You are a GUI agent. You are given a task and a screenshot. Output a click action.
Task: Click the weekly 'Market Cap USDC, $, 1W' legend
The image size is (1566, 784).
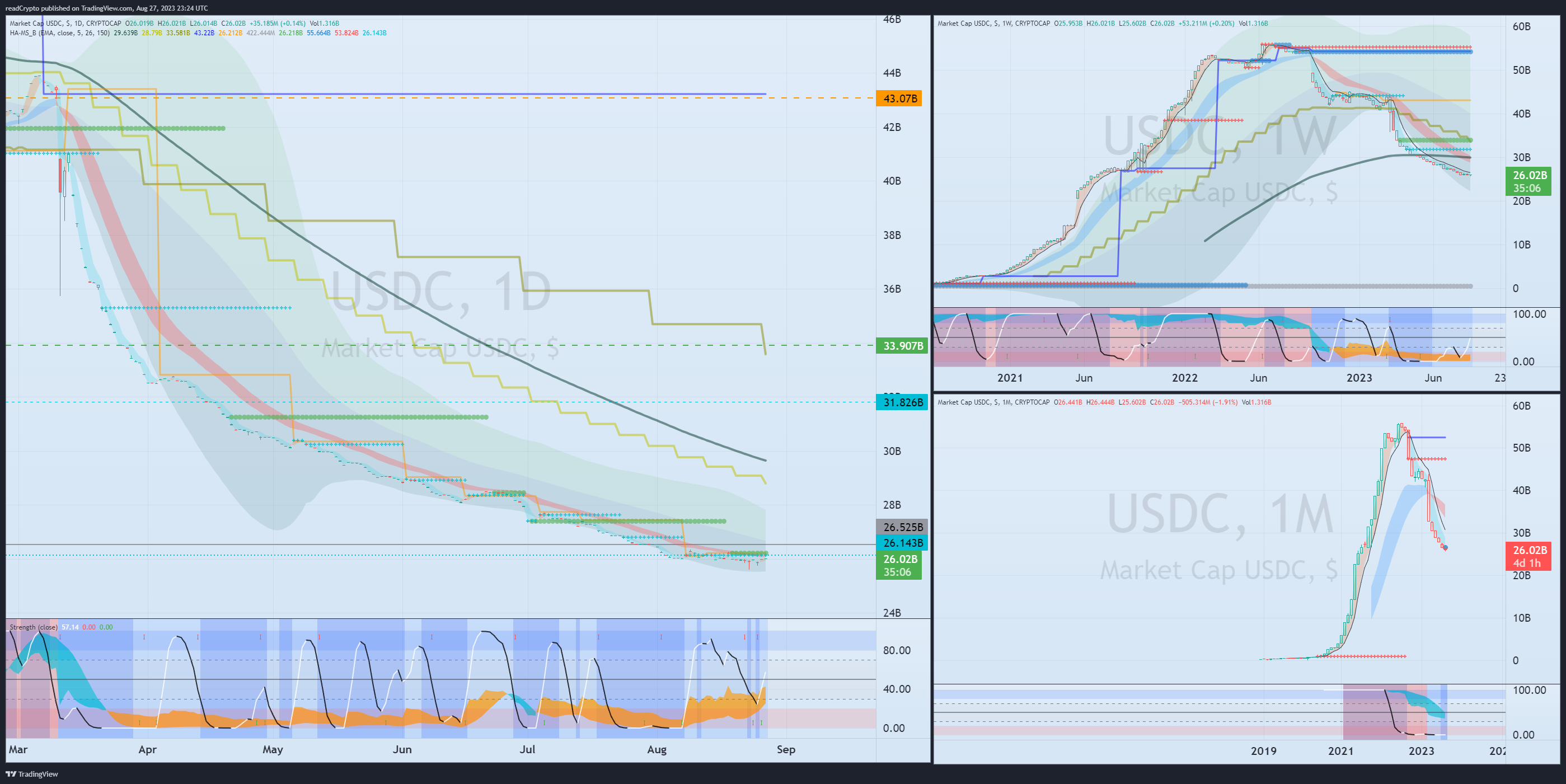click(x=993, y=23)
